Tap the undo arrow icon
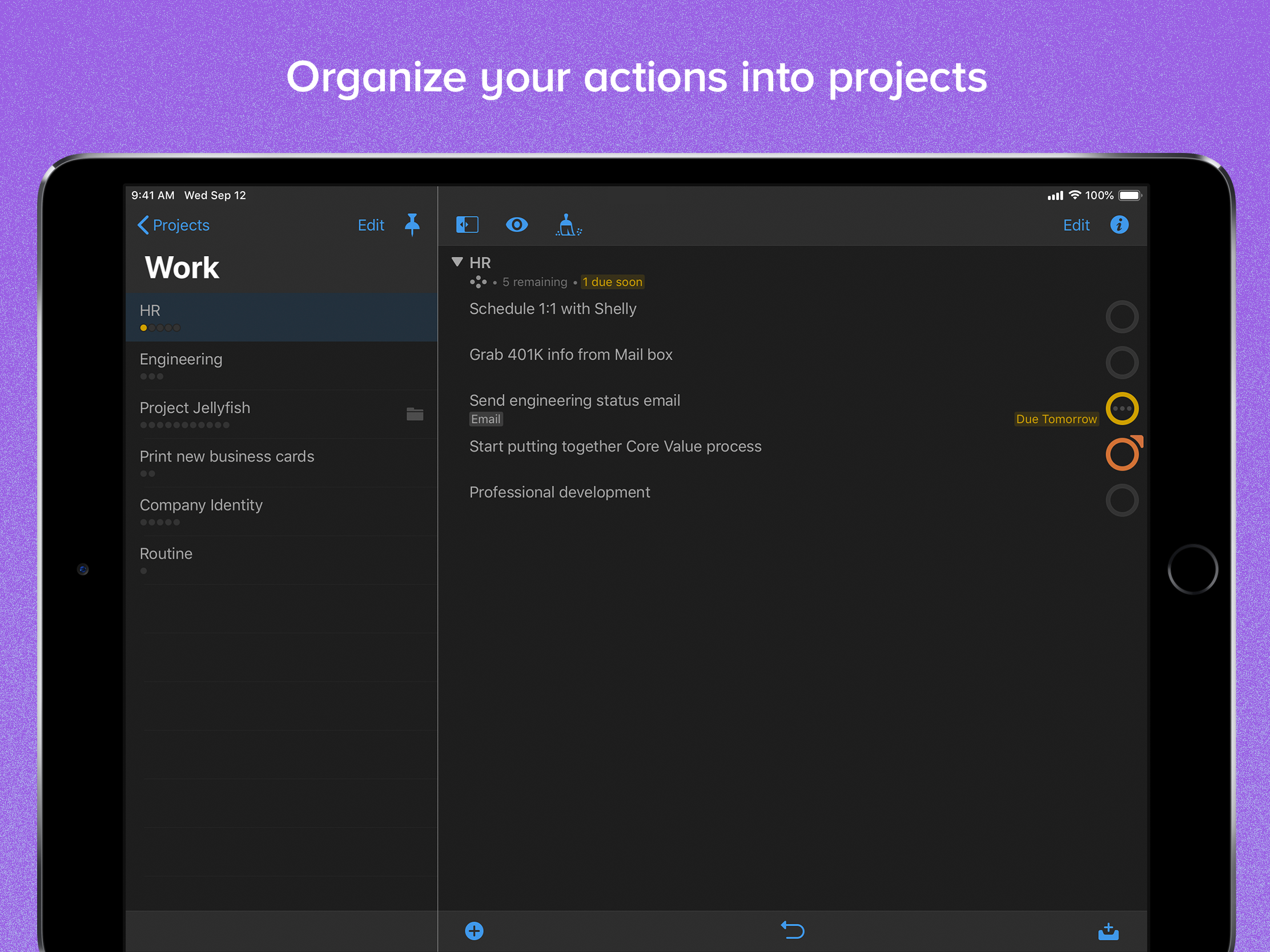The image size is (1270, 952). point(792,930)
